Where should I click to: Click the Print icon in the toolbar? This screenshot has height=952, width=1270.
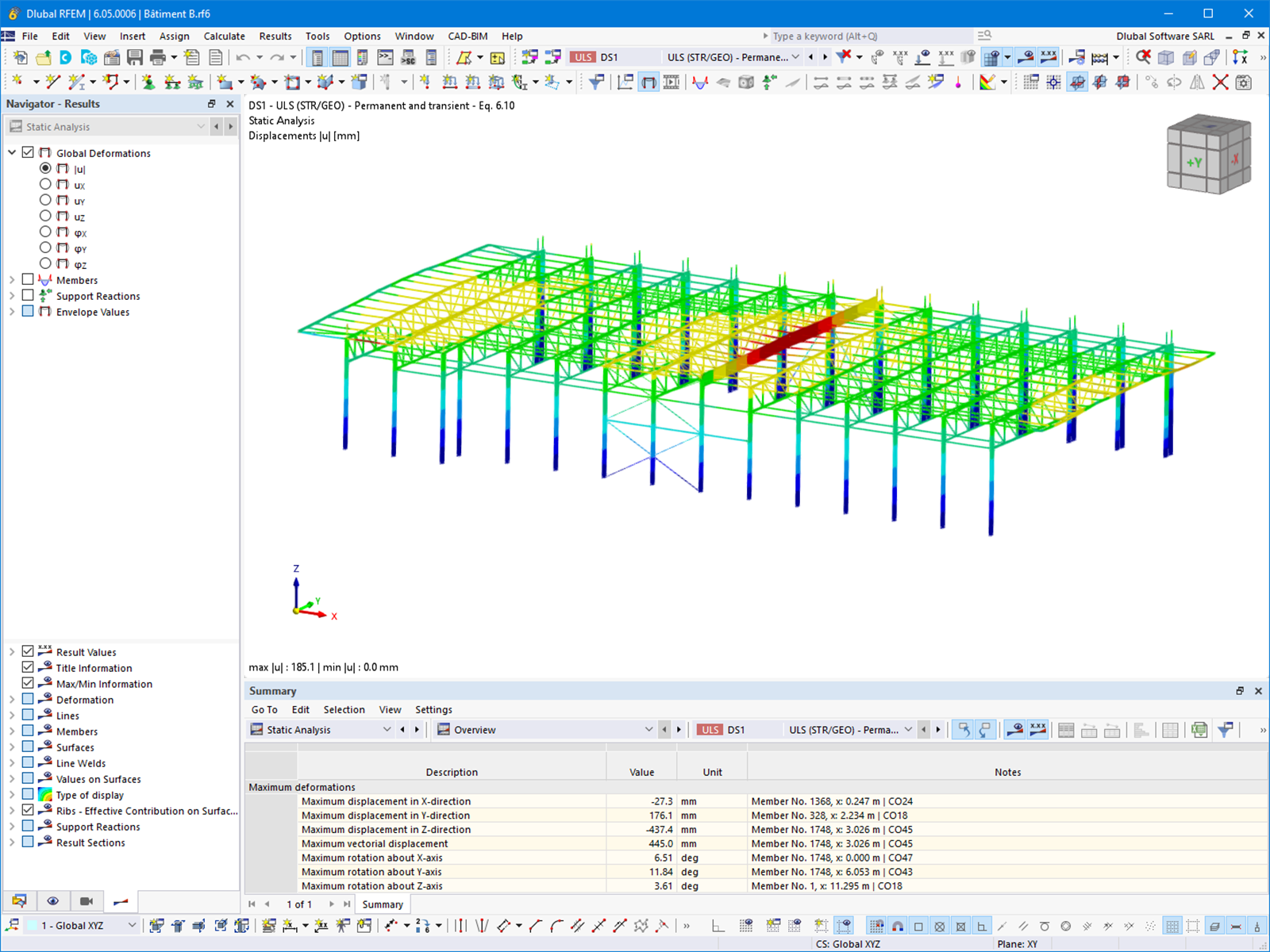(x=158, y=57)
